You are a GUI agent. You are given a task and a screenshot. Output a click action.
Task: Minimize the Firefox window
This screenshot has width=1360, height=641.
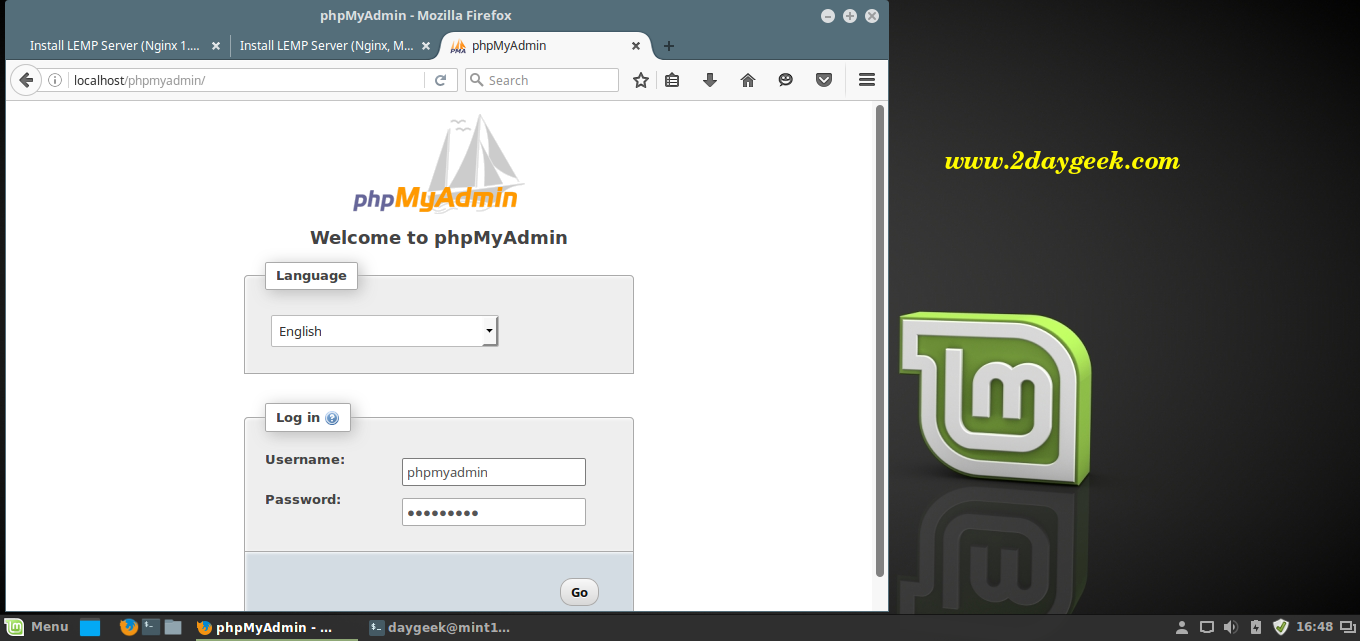[x=828, y=16]
